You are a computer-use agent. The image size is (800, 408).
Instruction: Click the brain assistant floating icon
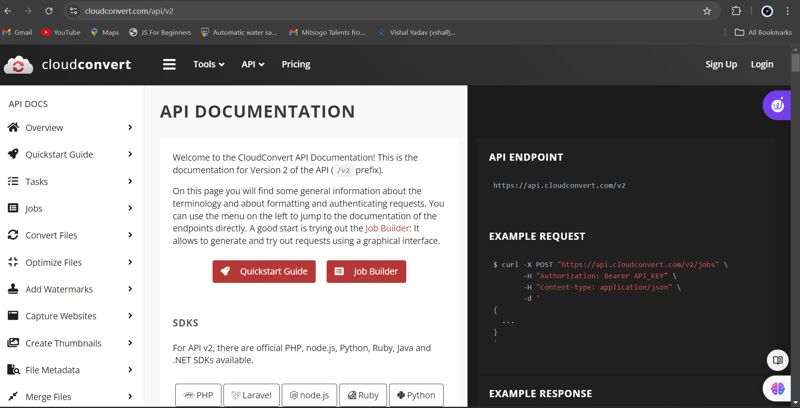coord(778,389)
